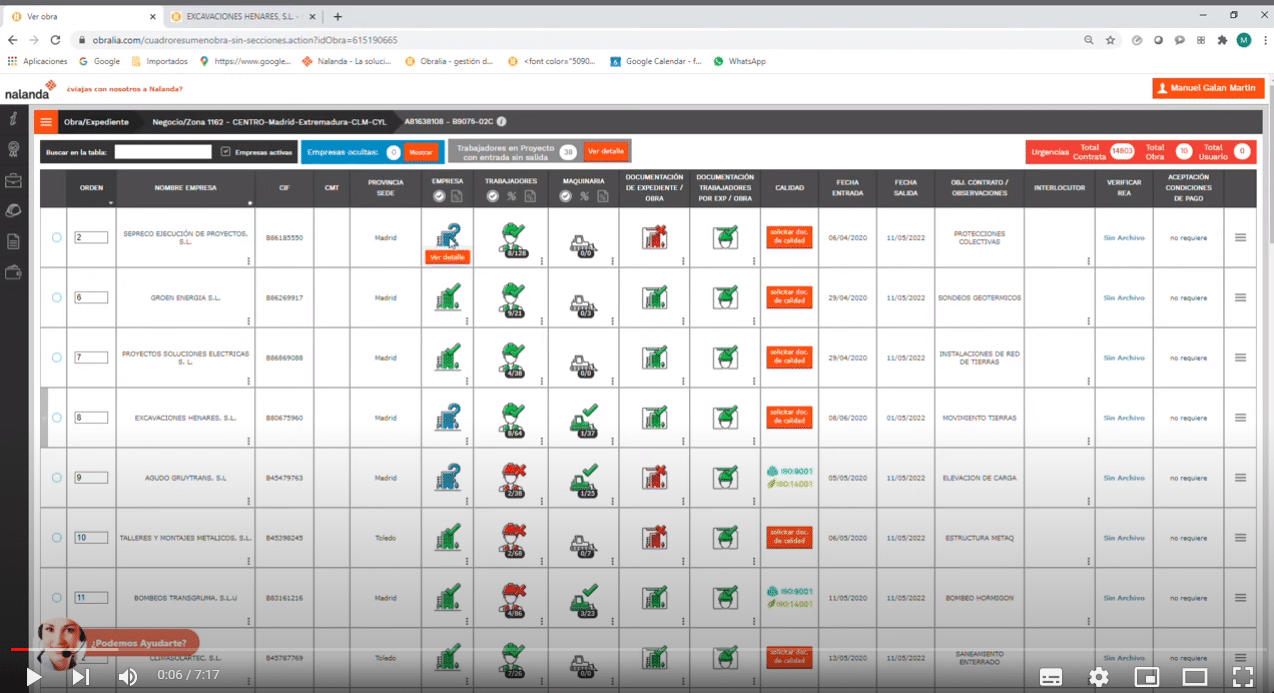Open Trabajadores icon for SEPRECO row
The height and width of the screenshot is (693, 1274).
[514, 237]
